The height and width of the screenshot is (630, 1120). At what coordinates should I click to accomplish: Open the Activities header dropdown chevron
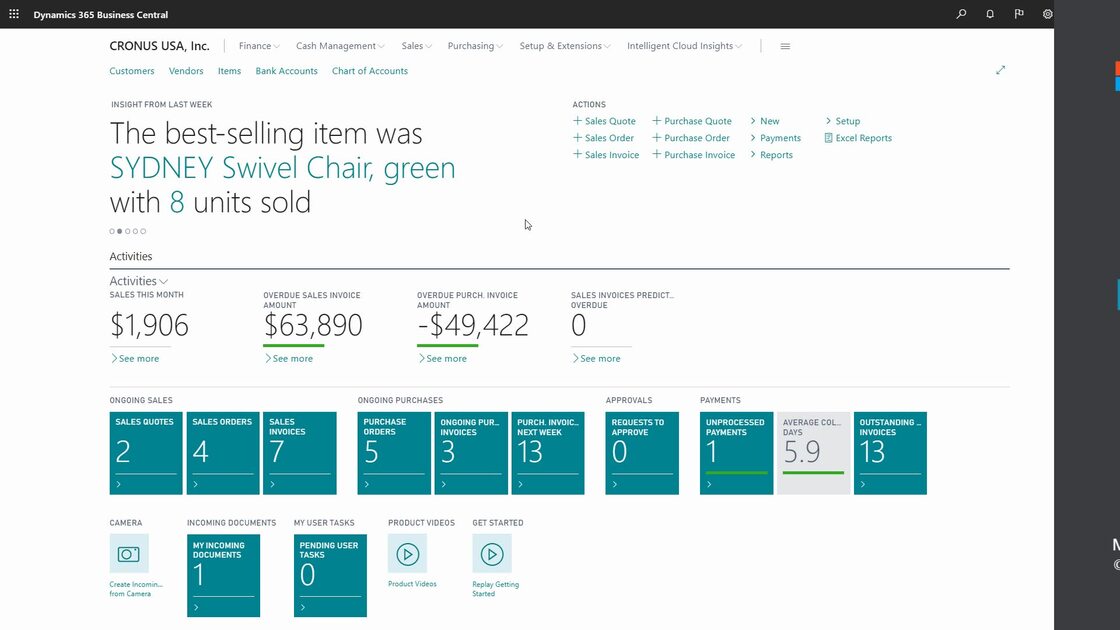click(x=163, y=281)
